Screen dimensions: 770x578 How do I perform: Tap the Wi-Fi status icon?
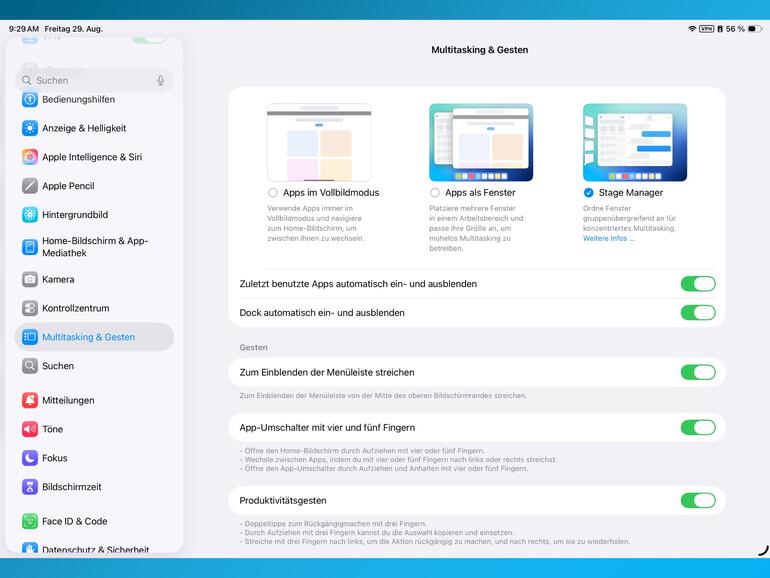(x=692, y=29)
